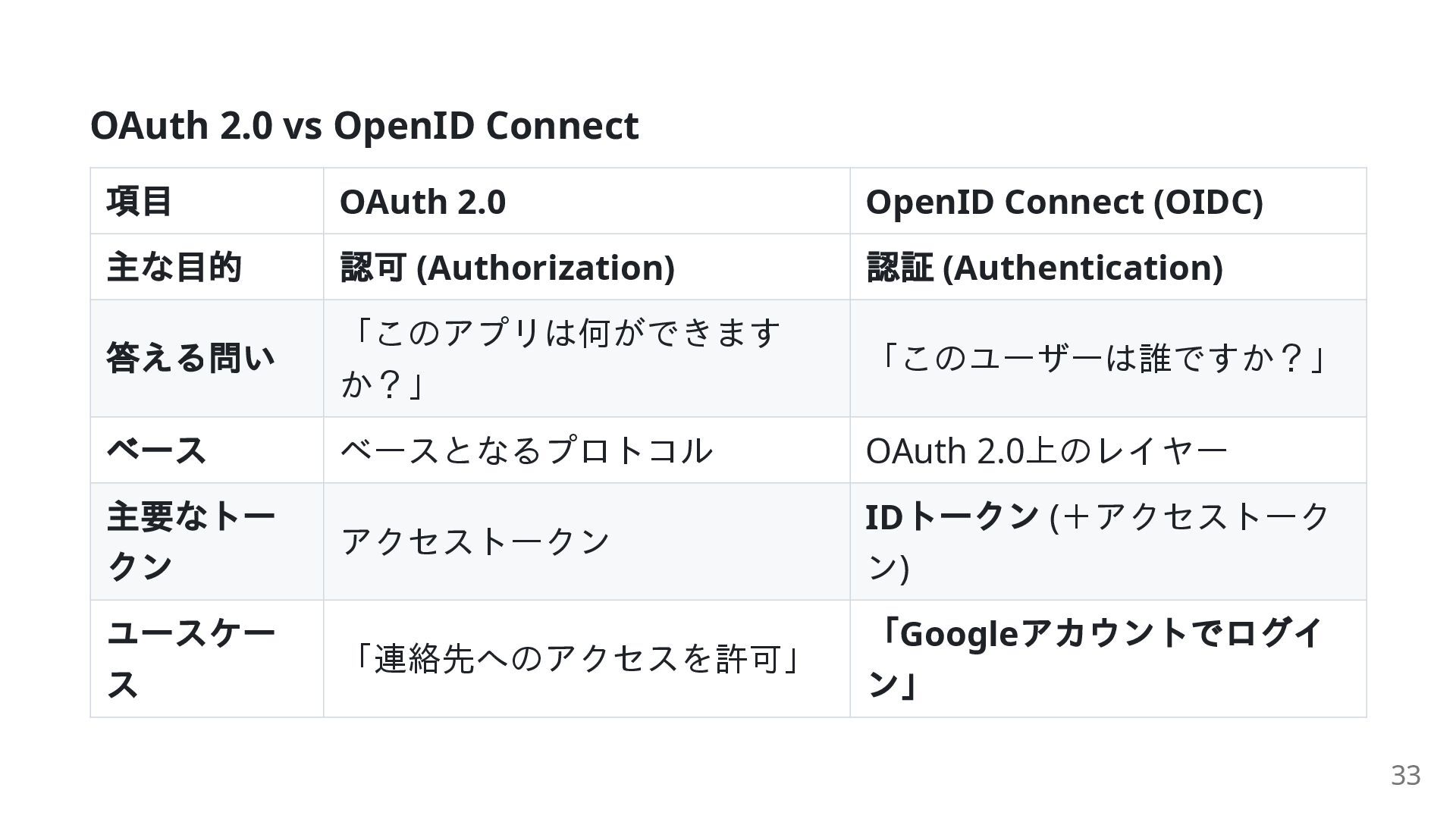1456x819 pixels.
Task: Click the slide title "OAuth 2.0 vs OpenID Connect"
Action: point(364,125)
